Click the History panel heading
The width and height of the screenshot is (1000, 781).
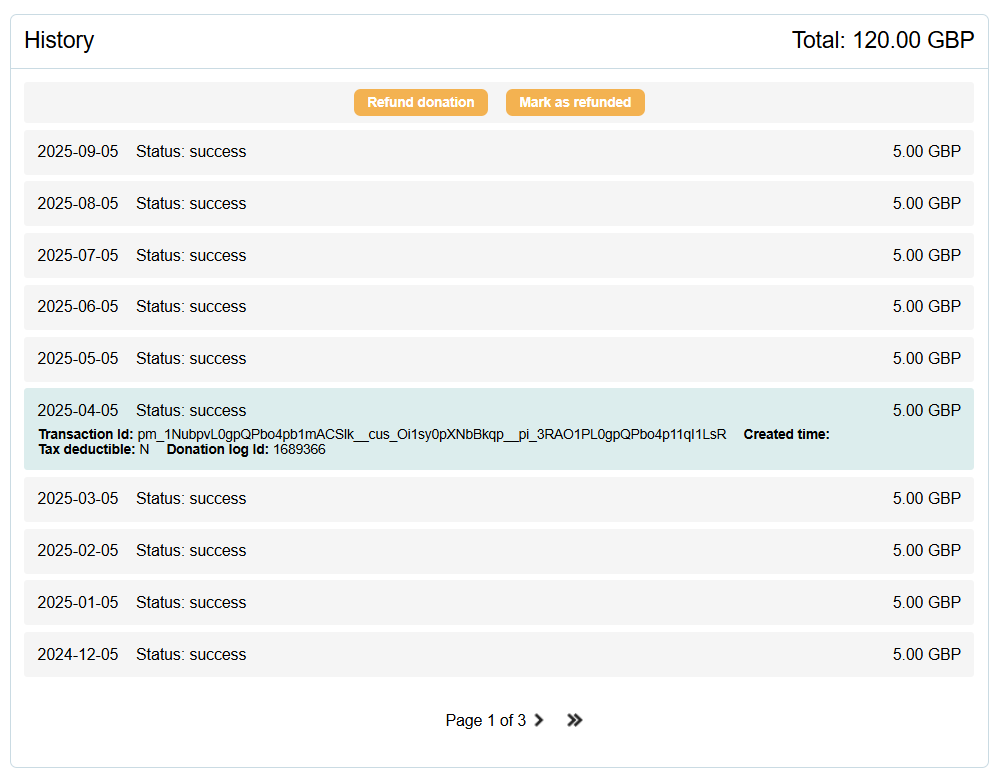[x=59, y=40]
